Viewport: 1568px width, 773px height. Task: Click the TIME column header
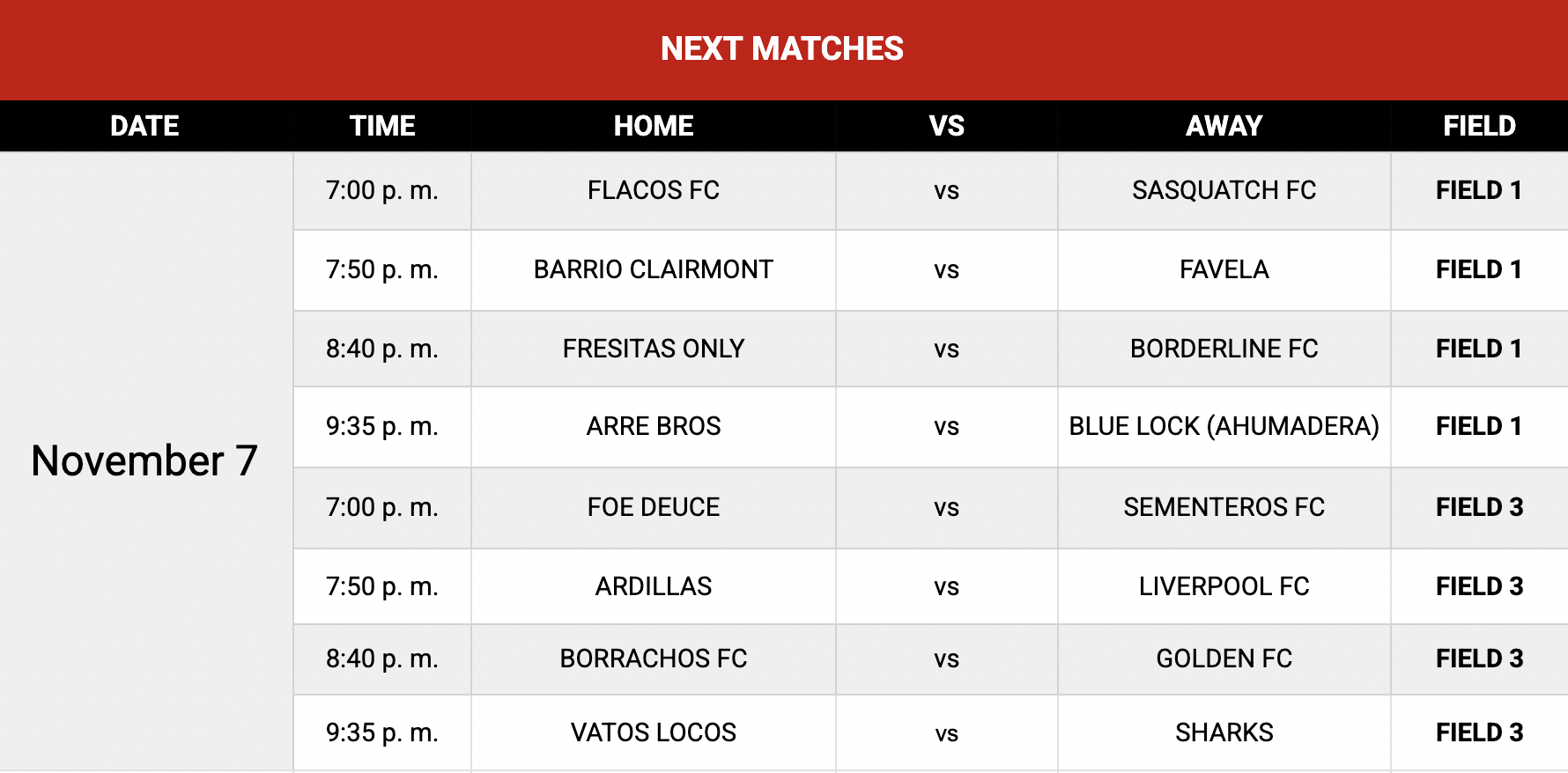pyautogui.click(x=382, y=126)
